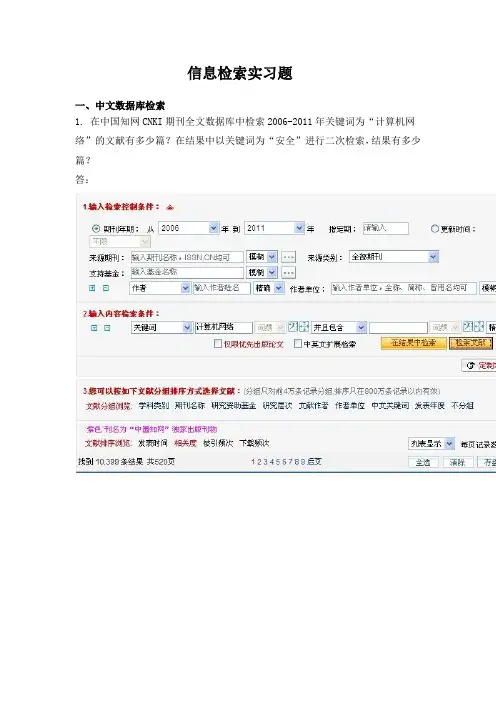The height and width of the screenshot is (702, 496).
Task: Click the 作者单位 input field
Action: click(404, 288)
